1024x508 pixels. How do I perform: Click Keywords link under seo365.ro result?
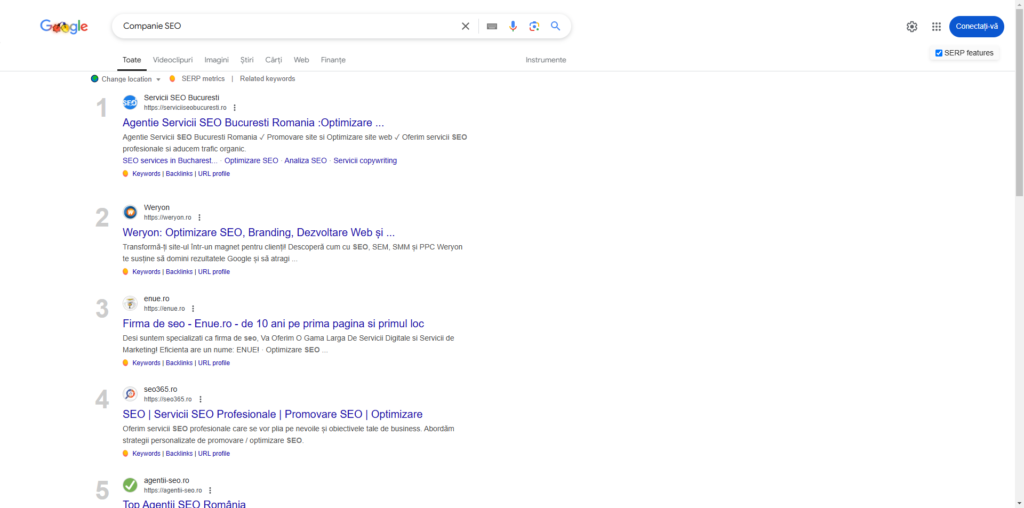click(x=146, y=454)
